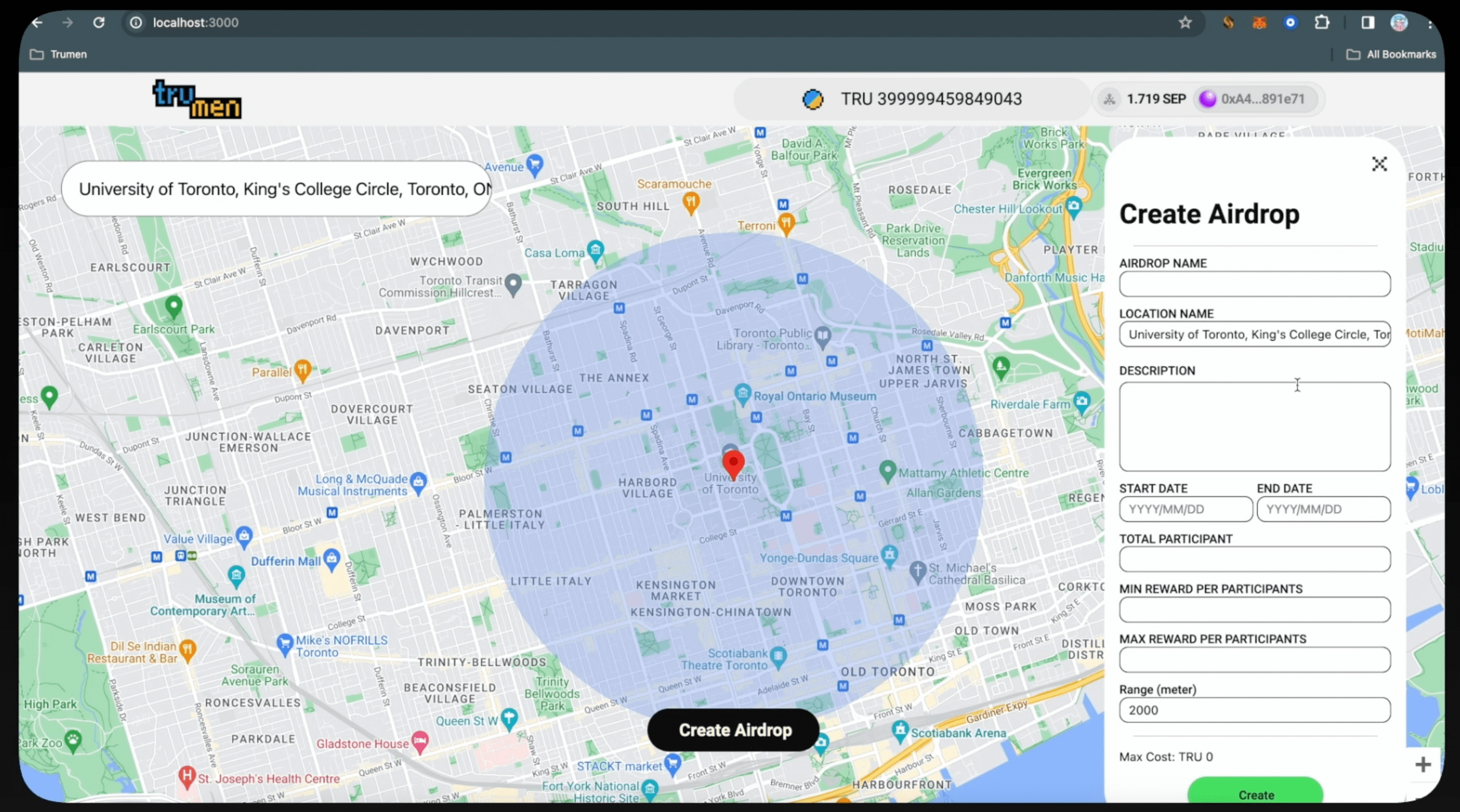Open the MetaMask fox extension

[x=1259, y=23]
